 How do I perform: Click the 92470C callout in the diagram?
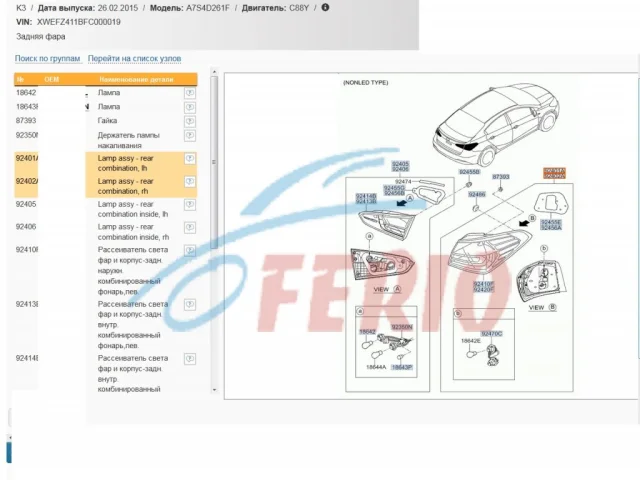pyautogui.click(x=491, y=333)
